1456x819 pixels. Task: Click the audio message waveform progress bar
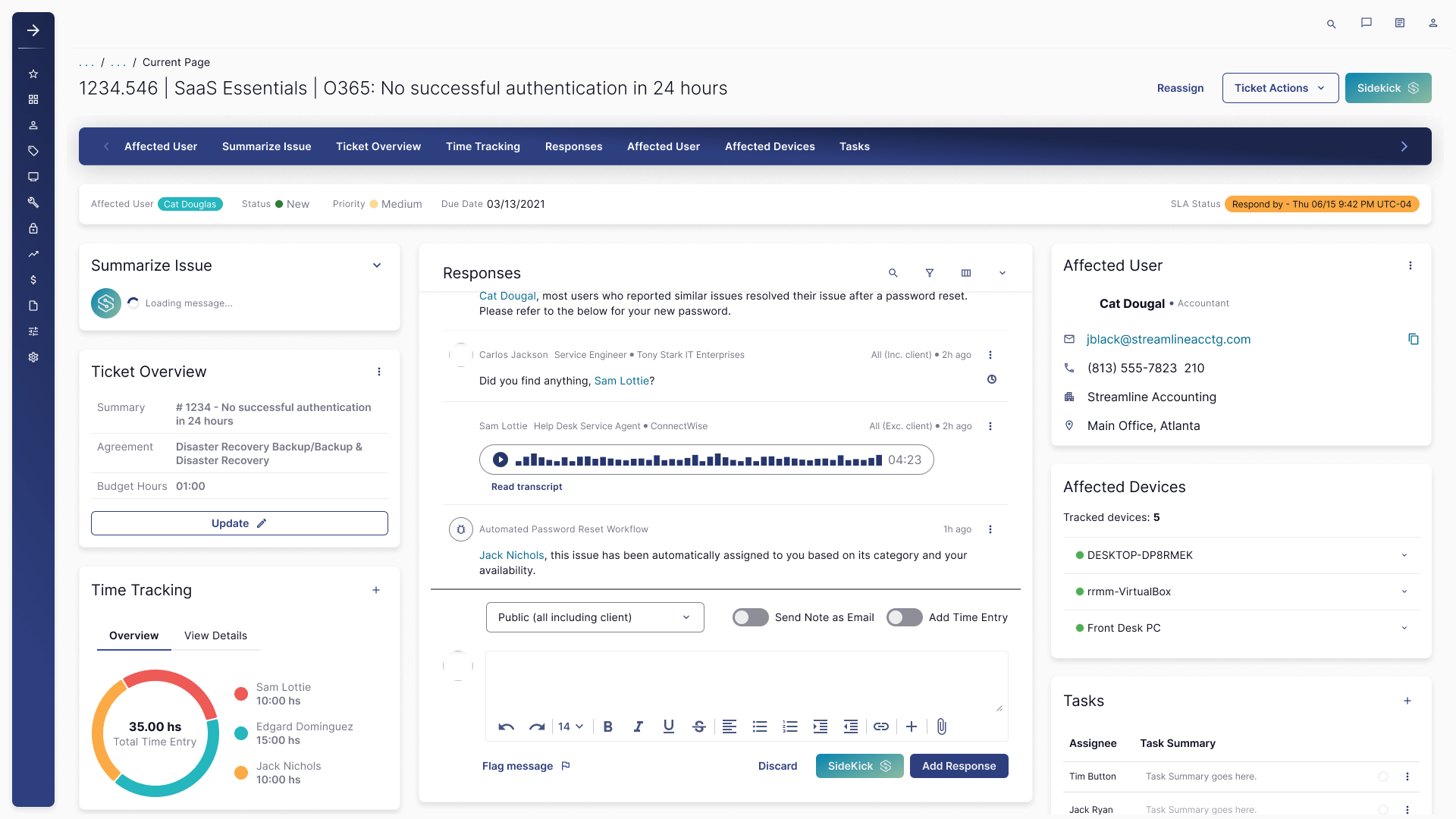click(x=698, y=460)
